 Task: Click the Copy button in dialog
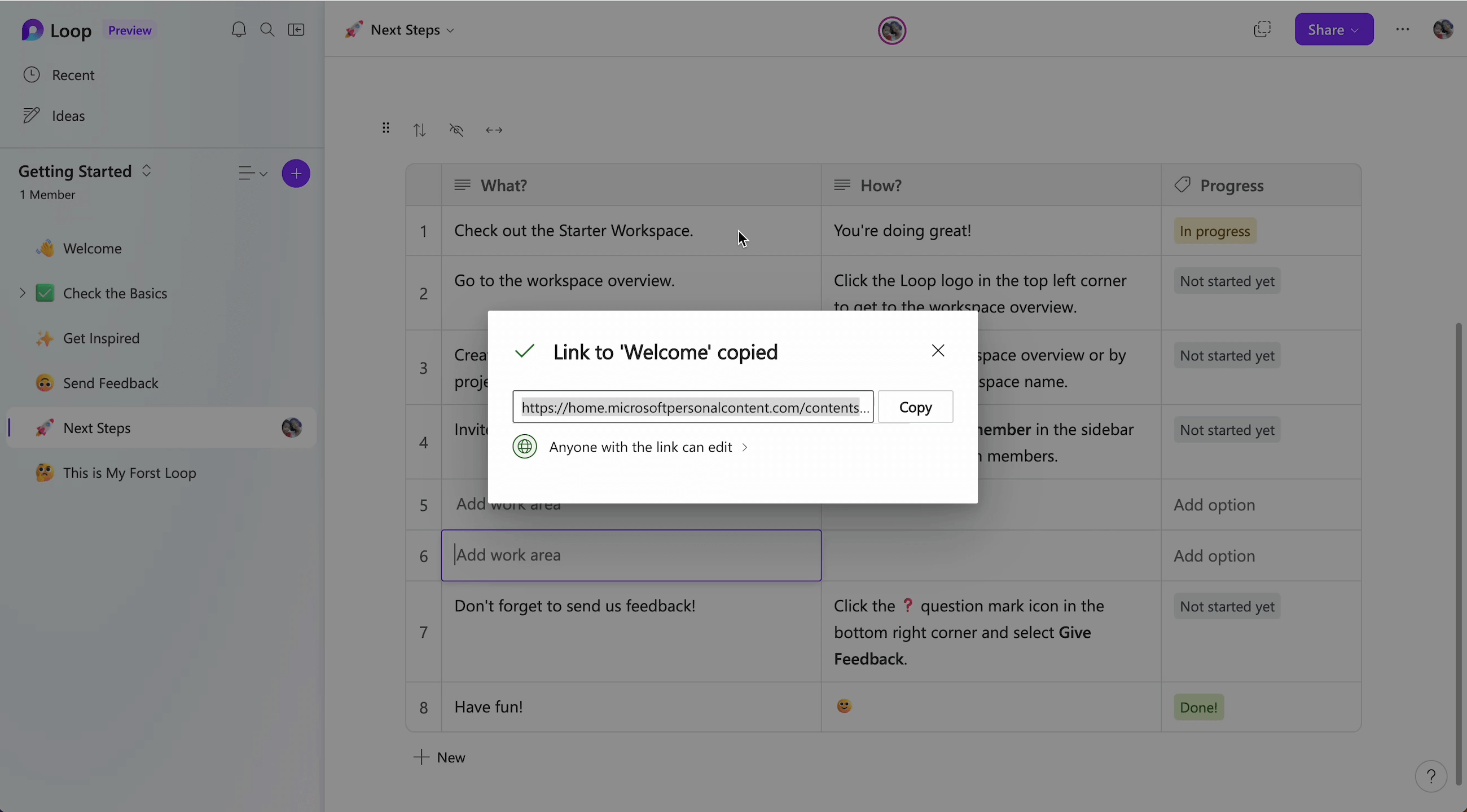tap(915, 407)
